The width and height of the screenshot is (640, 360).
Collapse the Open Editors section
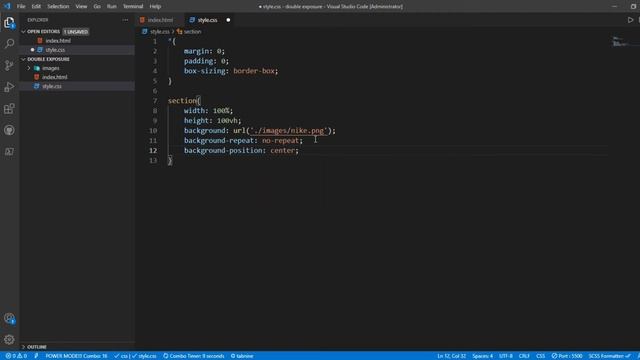(x=43, y=31)
